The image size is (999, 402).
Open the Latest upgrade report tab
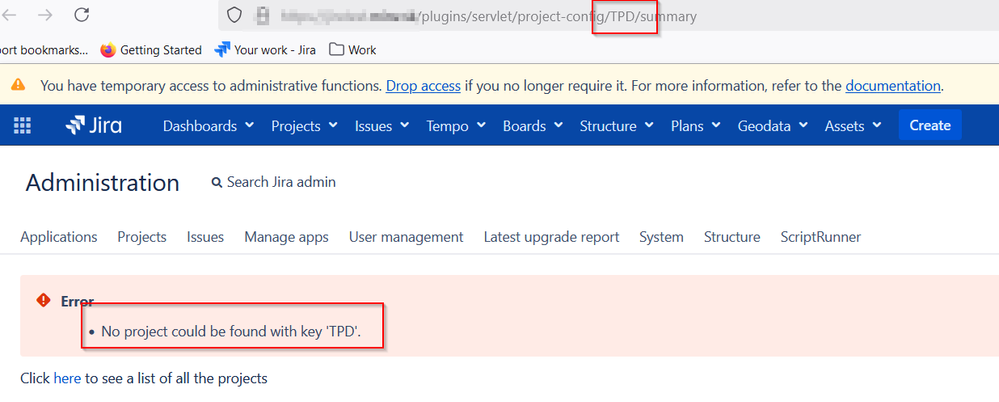point(551,237)
